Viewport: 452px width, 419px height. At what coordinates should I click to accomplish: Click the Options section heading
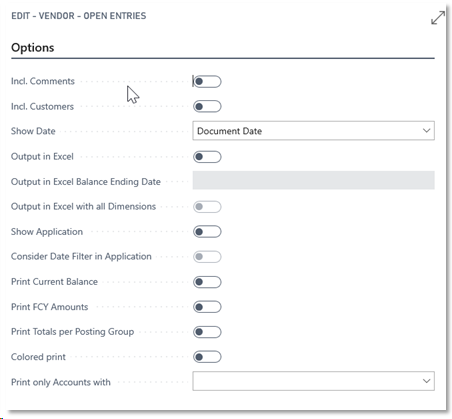coord(33,48)
